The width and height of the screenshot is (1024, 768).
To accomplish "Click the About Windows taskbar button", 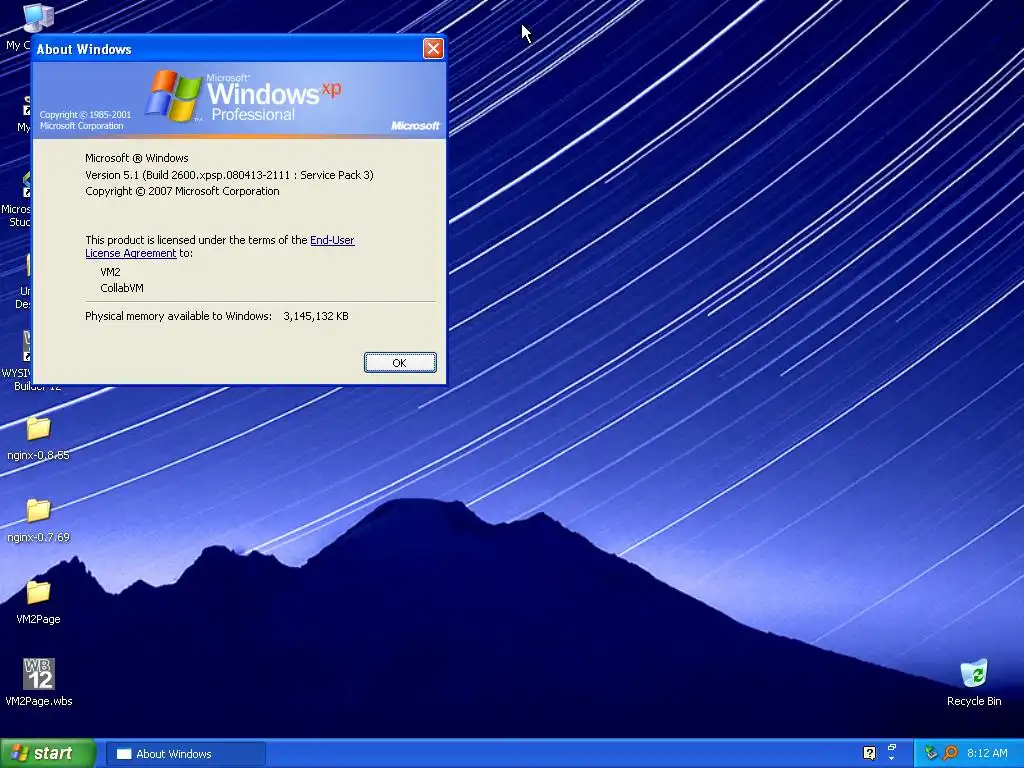I will pyautogui.click(x=185, y=754).
